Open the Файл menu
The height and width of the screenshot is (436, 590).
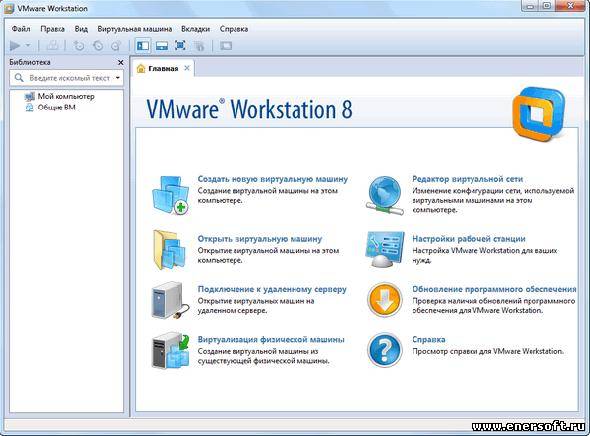pyautogui.click(x=21, y=29)
